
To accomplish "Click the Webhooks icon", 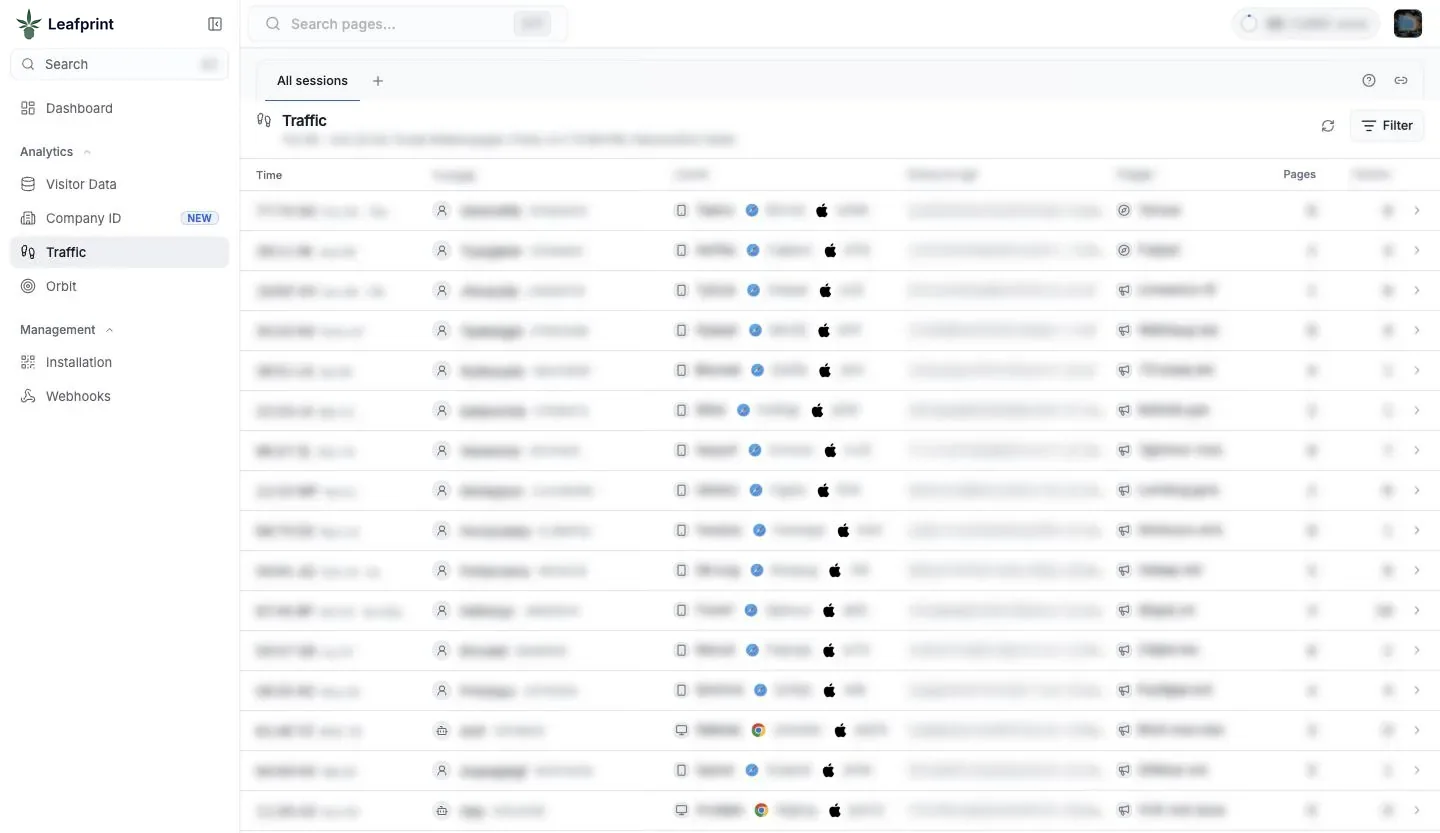I will [28, 396].
